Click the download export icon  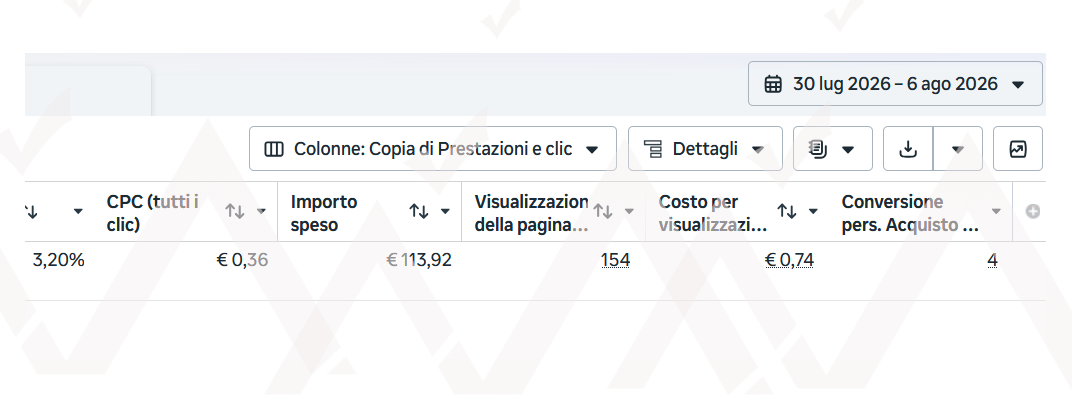tap(908, 148)
